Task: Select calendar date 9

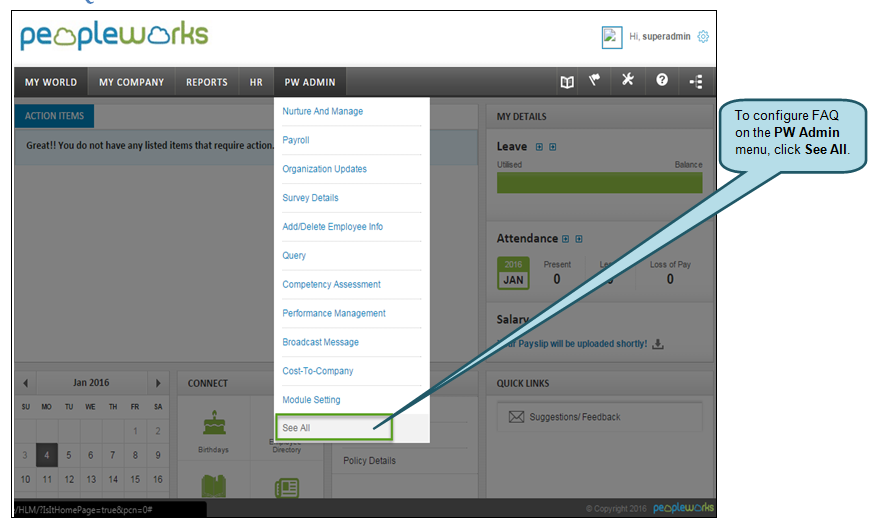Action: (x=158, y=455)
